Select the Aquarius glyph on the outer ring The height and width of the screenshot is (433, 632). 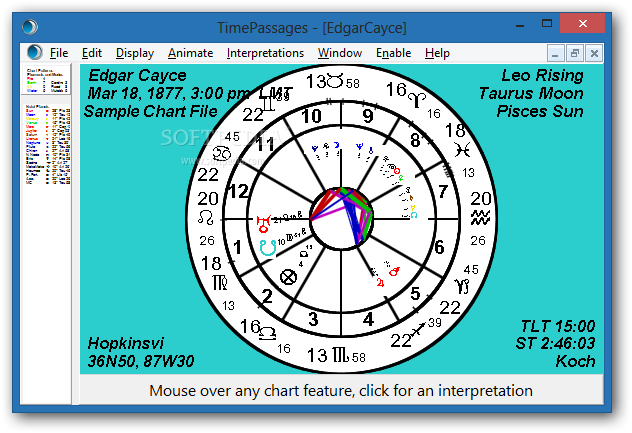coord(480,218)
